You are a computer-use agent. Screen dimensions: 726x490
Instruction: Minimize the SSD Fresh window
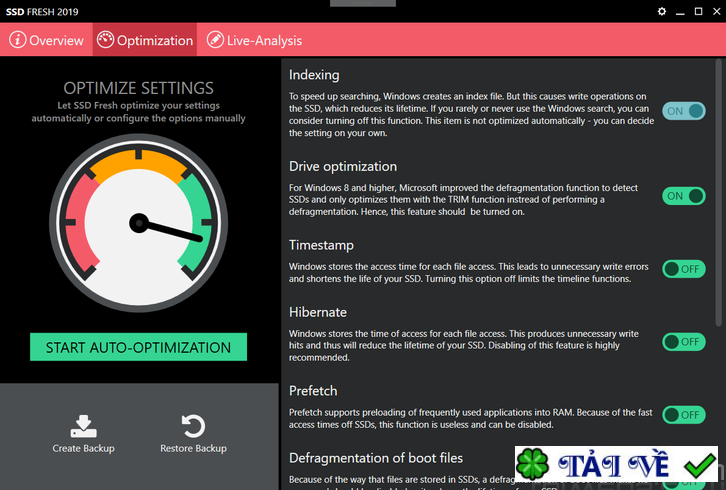pos(680,12)
